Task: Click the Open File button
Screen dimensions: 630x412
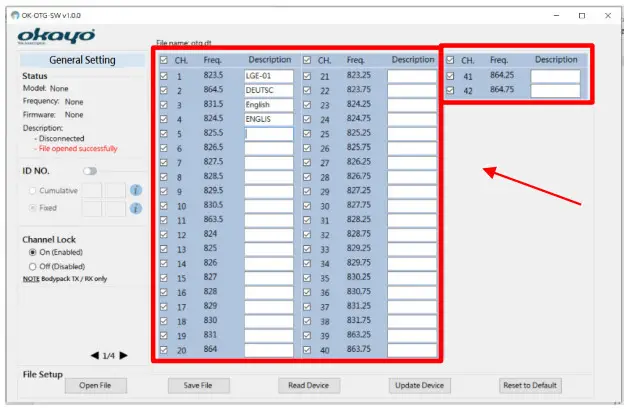Action: pos(96,385)
